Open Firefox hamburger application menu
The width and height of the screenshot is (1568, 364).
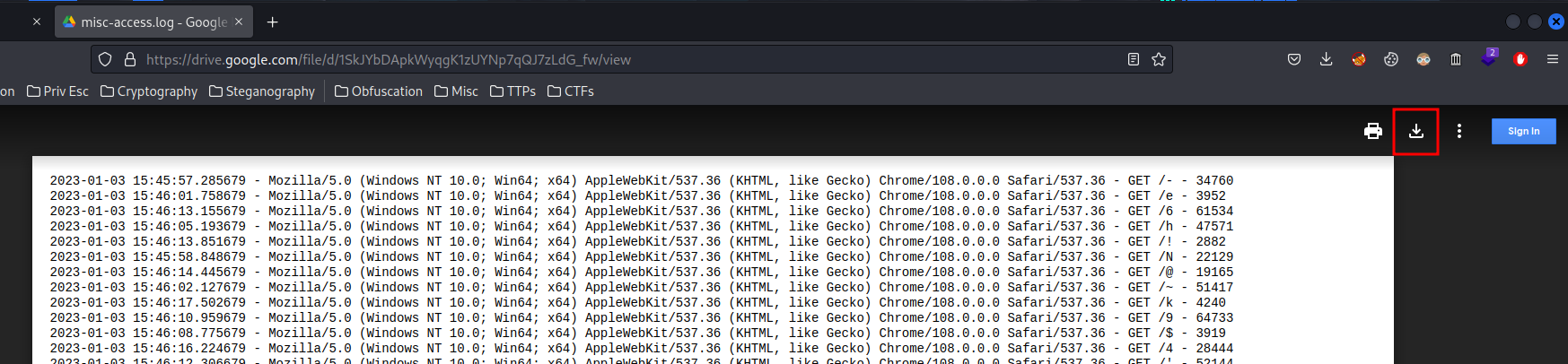click(1553, 59)
